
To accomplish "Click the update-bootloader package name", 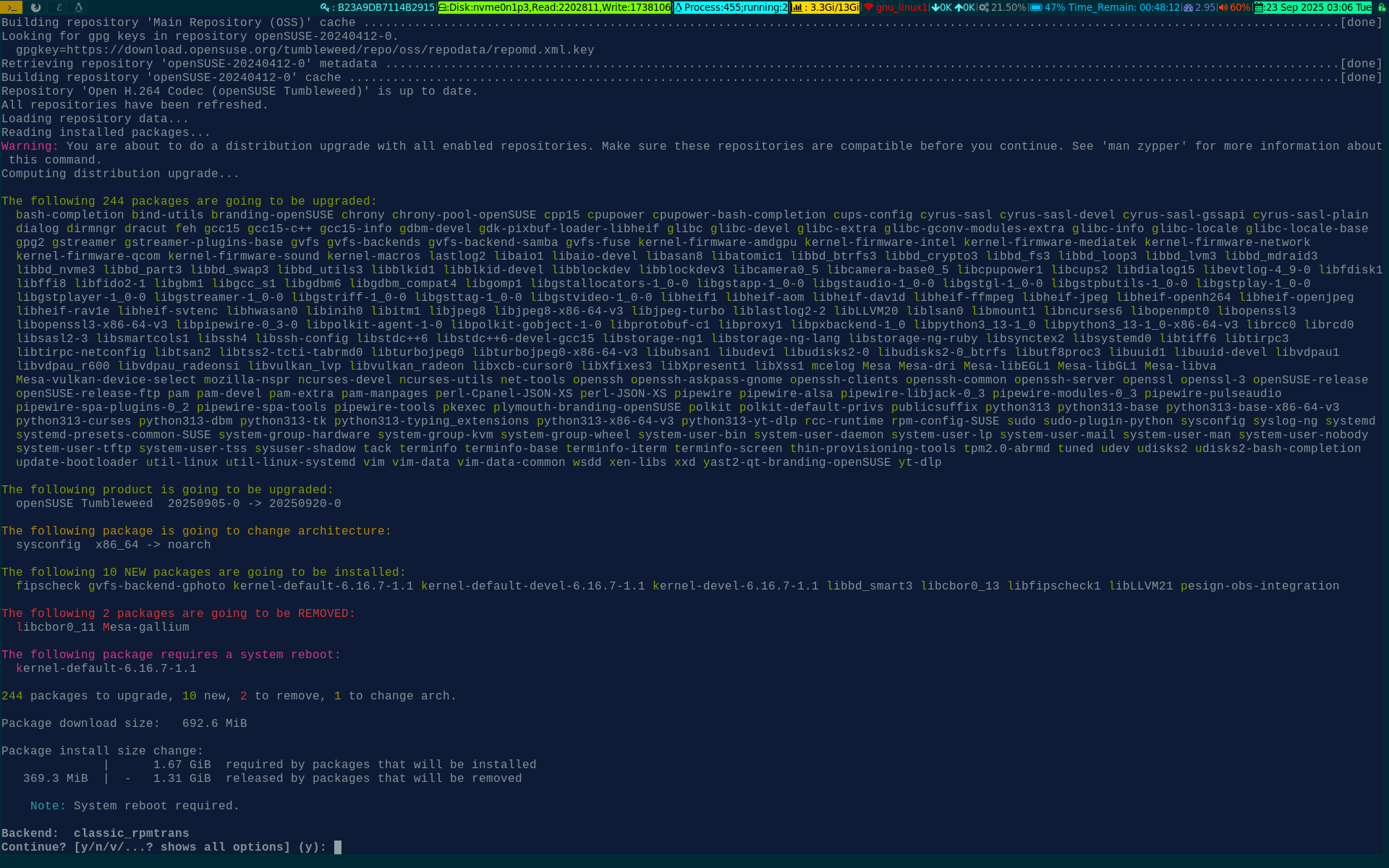I will coord(77,462).
